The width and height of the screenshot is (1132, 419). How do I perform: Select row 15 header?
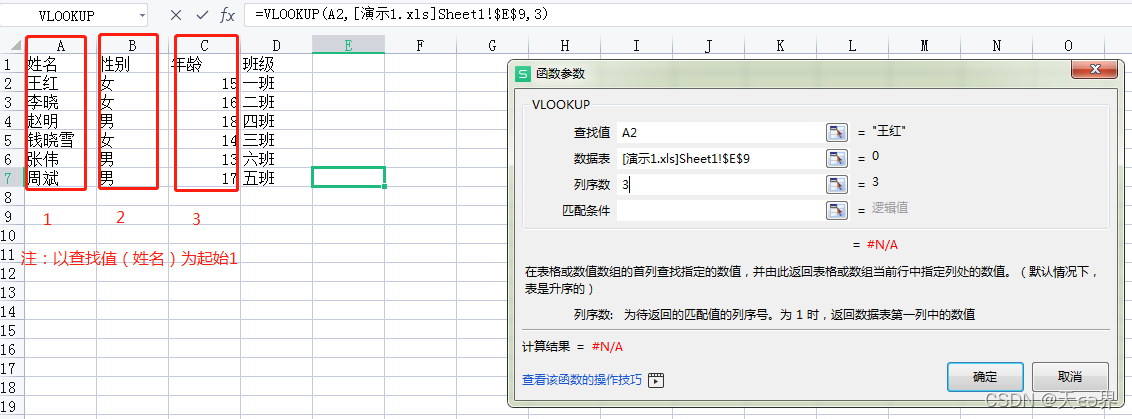pyautogui.click(x=12, y=329)
